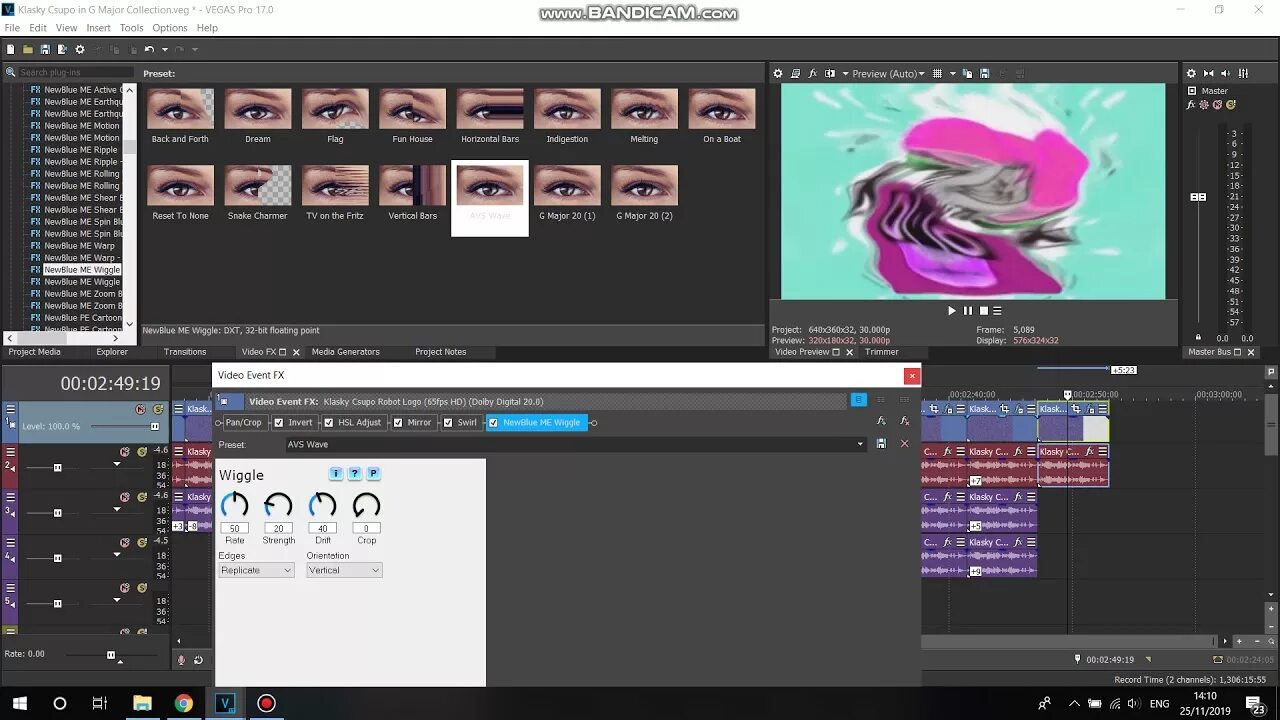Click overlays grid icon in preview toolbar
The height and width of the screenshot is (720, 1280).
(937, 73)
